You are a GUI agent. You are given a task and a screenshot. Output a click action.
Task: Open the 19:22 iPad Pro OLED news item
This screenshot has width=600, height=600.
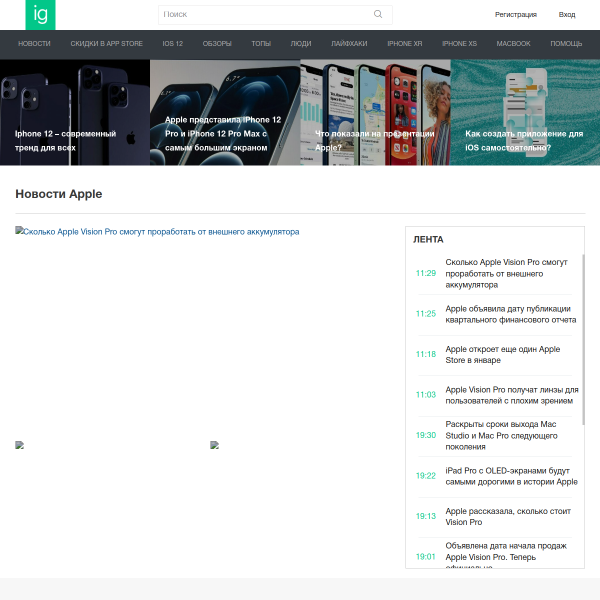tap(497, 476)
